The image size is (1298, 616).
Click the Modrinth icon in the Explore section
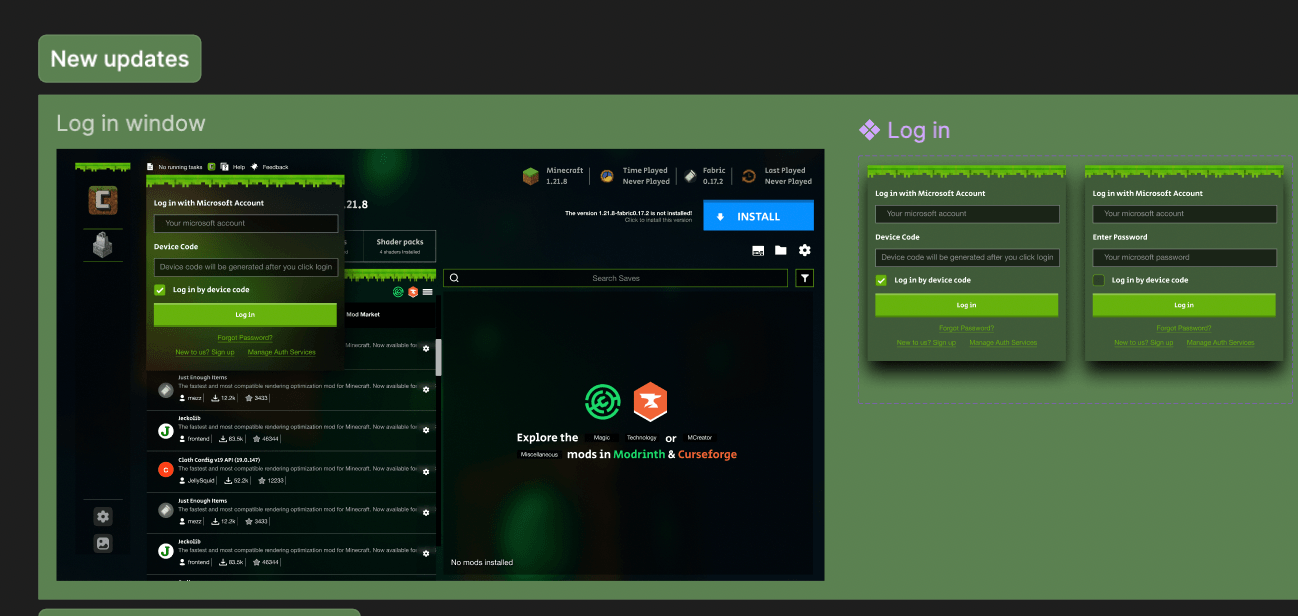point(602,400)
